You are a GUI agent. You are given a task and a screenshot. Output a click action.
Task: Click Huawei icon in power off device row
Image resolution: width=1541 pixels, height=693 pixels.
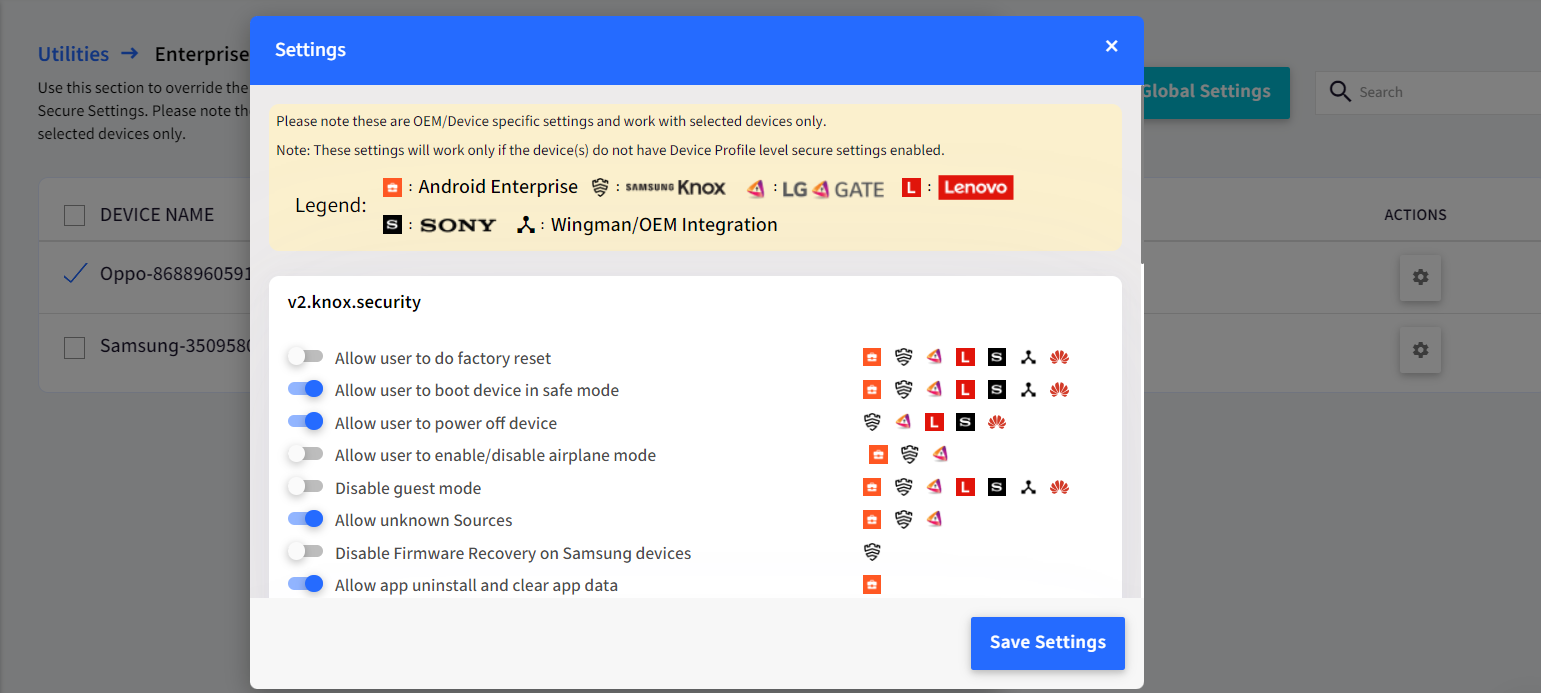(x=996, y=422)
